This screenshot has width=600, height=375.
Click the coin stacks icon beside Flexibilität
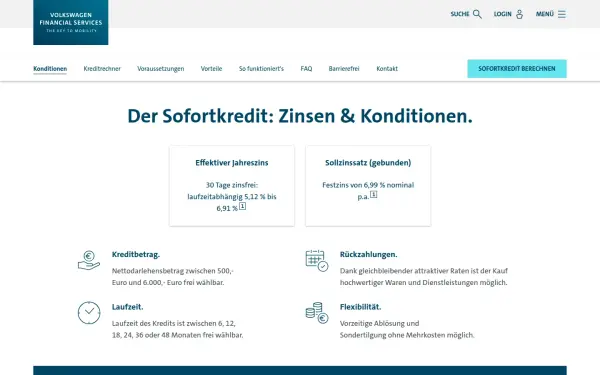[317, 313]
